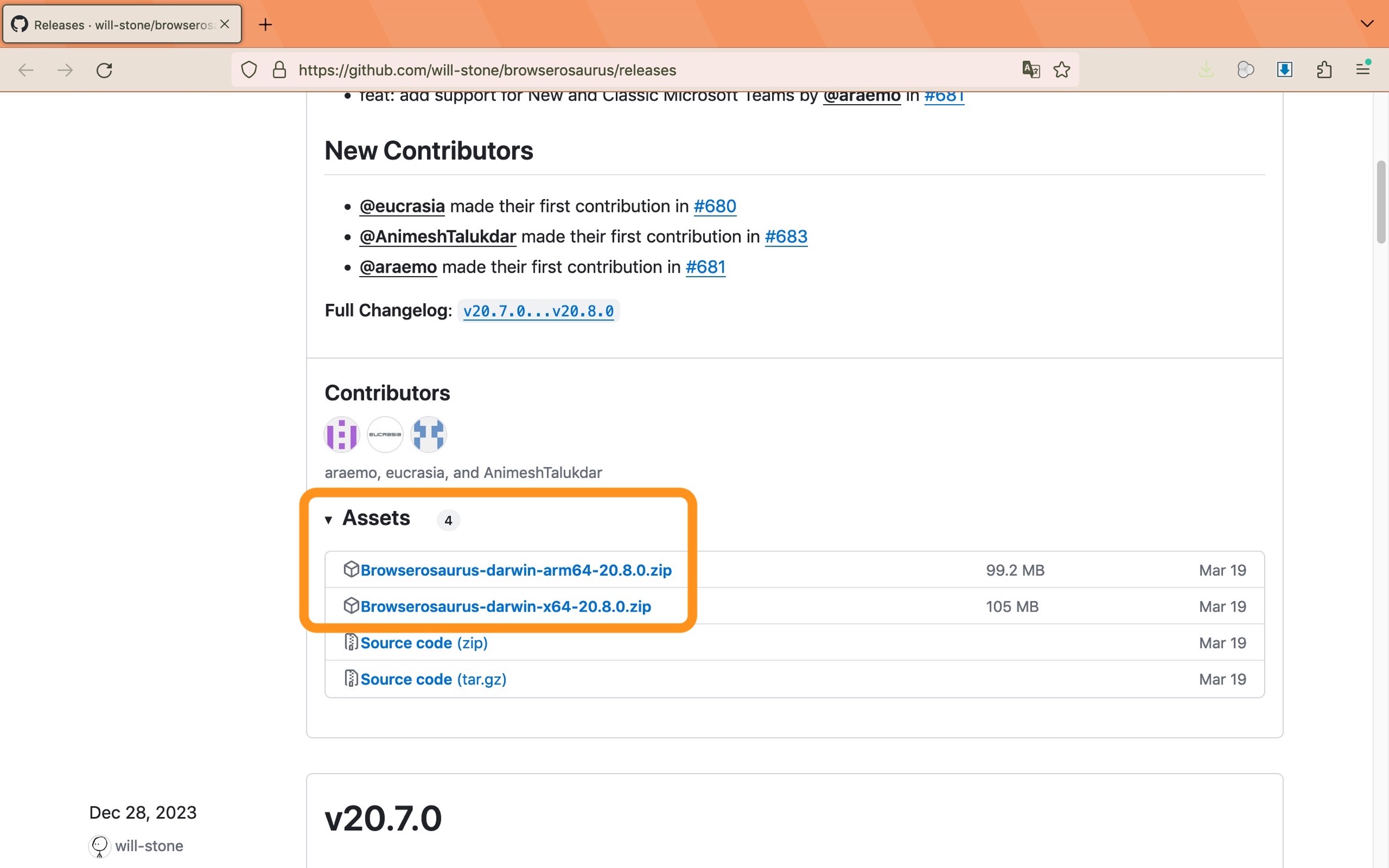Download Source code (tar.gz)
This screenshot has width=1389, height=868.
pyautogui.click(x=433, y=679)
